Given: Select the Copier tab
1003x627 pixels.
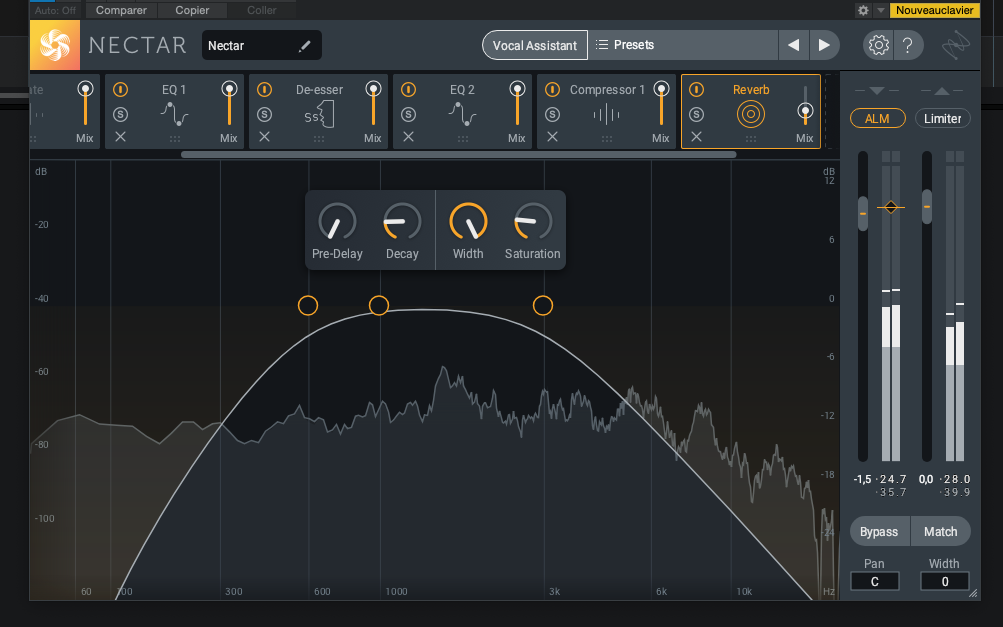Looking at the screenshot, I should coord(192,10).
